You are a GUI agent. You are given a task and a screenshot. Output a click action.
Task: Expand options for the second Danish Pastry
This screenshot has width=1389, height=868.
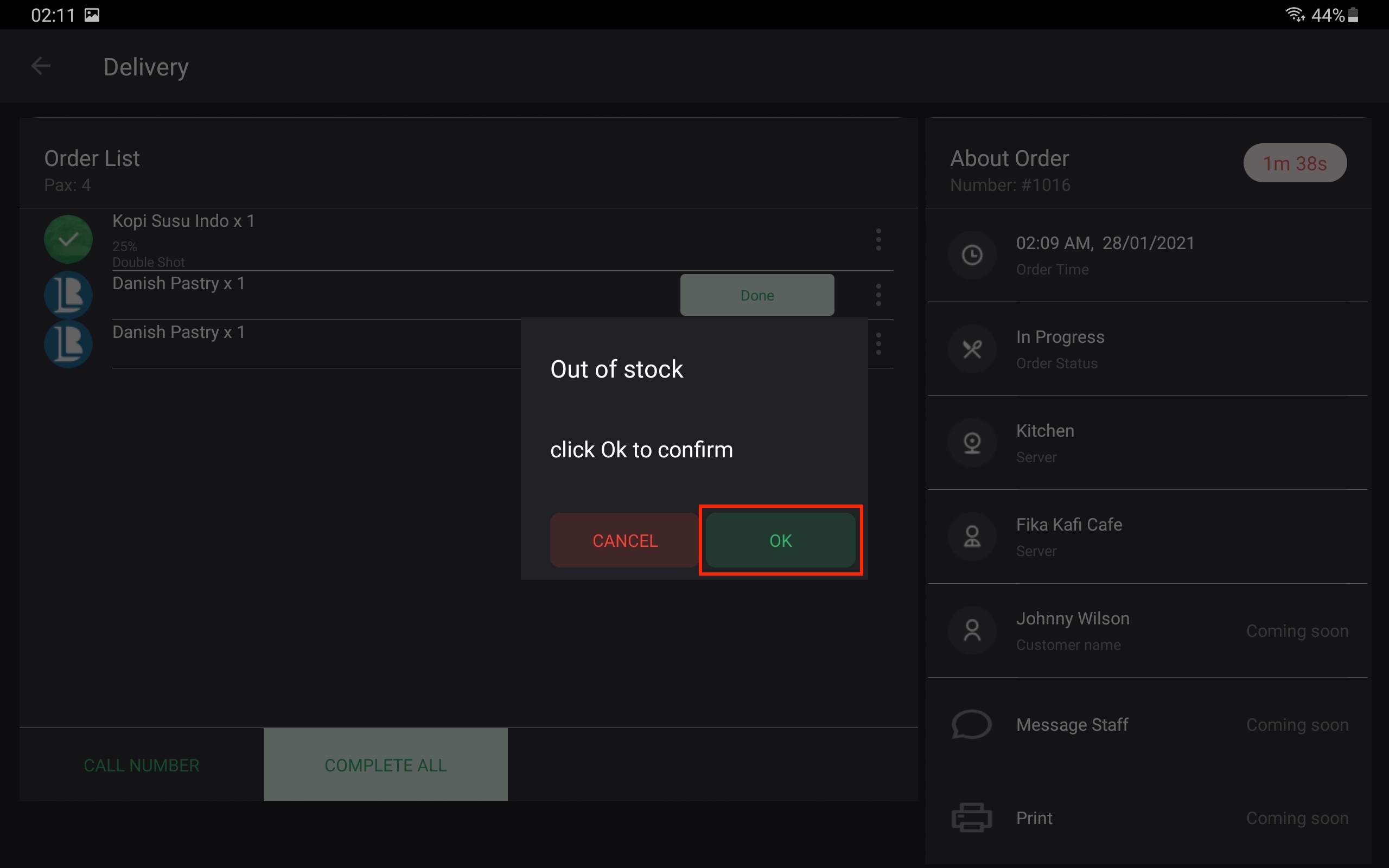[878, 343]
